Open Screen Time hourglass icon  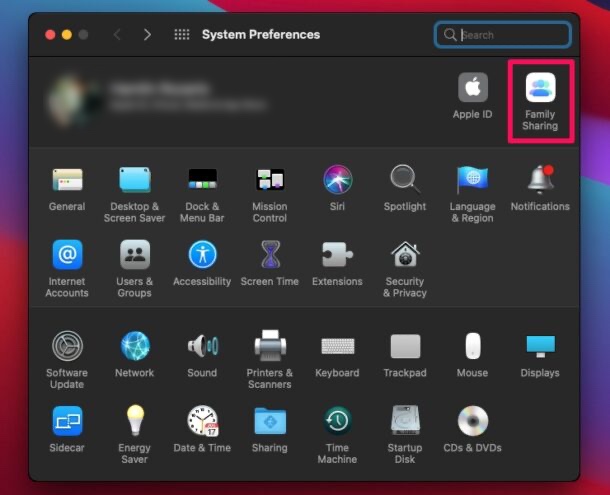click(269, 256)
